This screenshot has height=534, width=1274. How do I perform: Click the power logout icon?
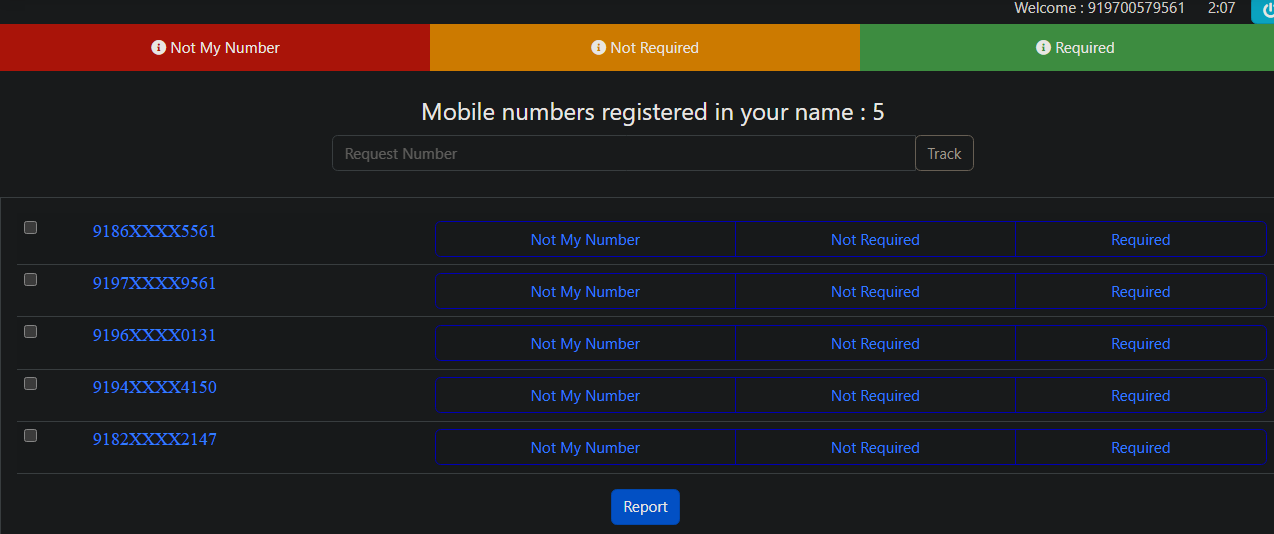point(1264,10)
